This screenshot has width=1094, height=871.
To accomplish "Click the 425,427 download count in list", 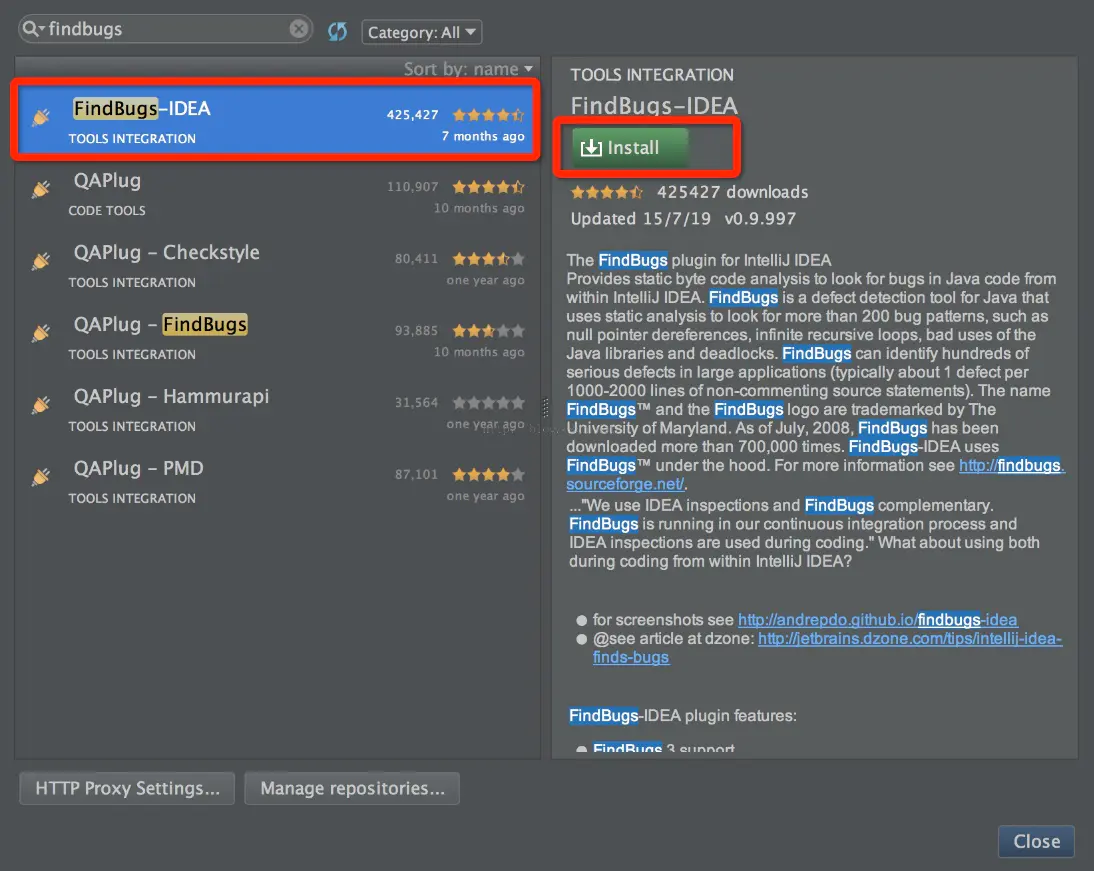I will pos(412,114).
